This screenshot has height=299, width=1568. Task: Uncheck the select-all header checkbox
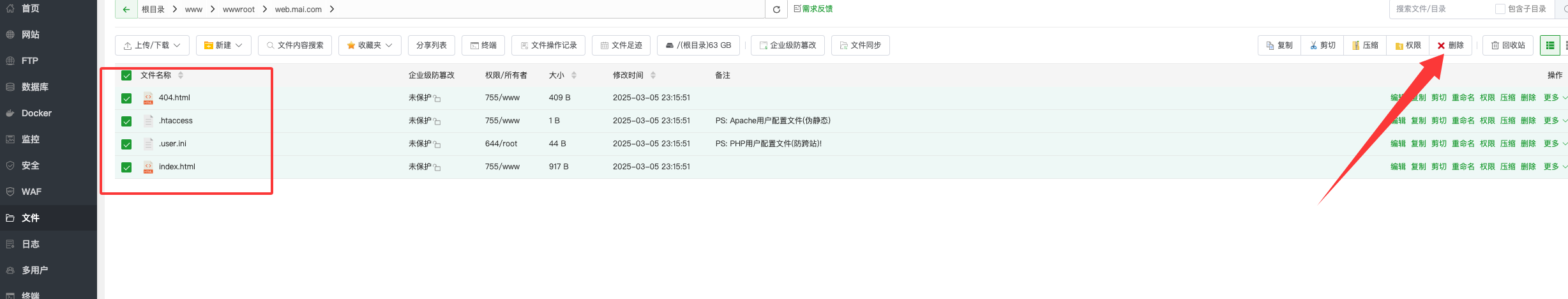tap(126, 75)
